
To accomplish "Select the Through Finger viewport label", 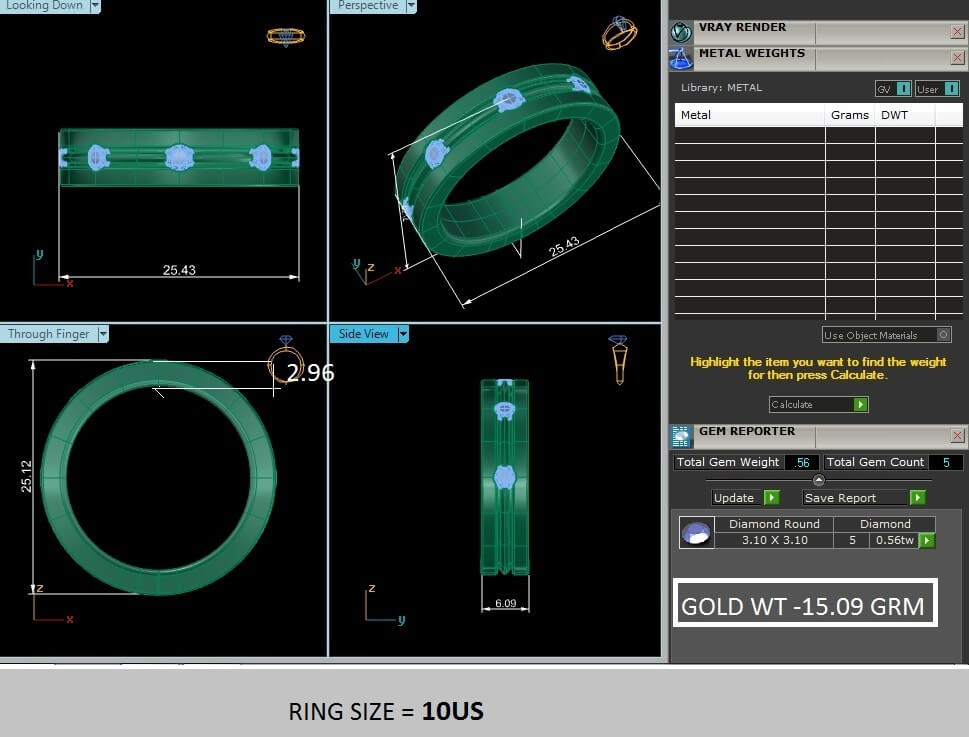I will 48,334.
